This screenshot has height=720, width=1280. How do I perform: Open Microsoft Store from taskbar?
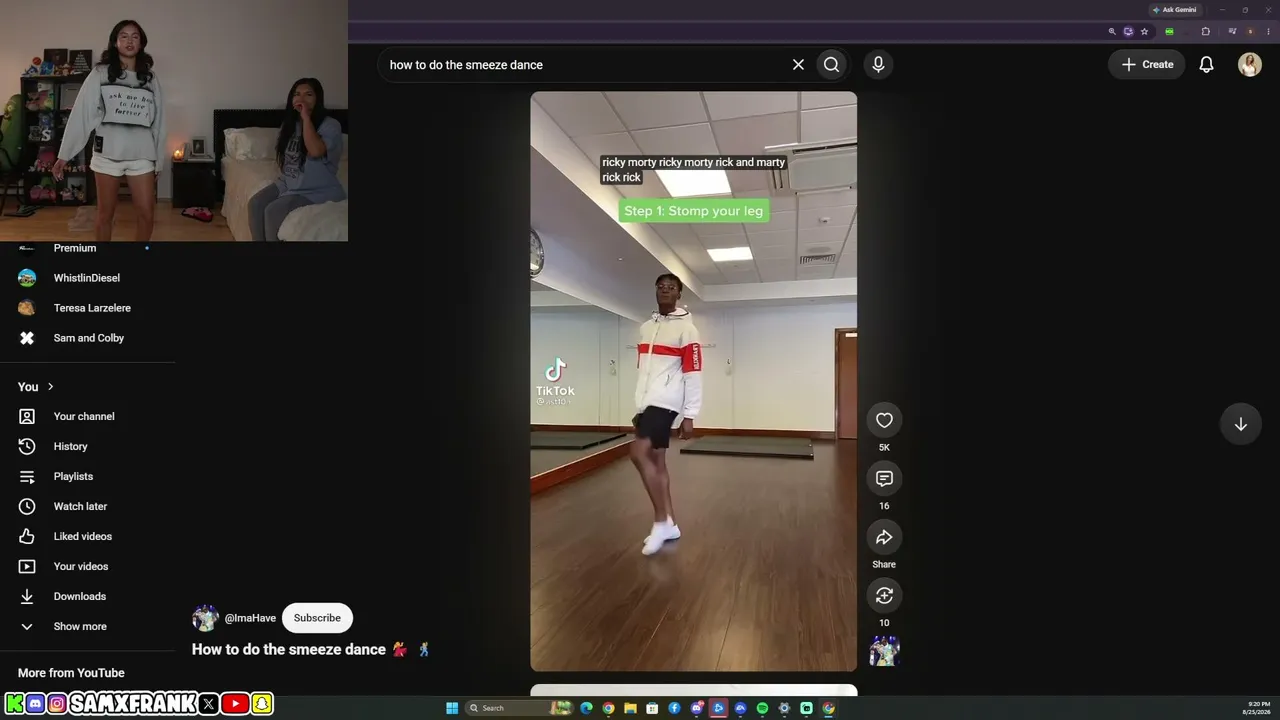tap(652, 708)
